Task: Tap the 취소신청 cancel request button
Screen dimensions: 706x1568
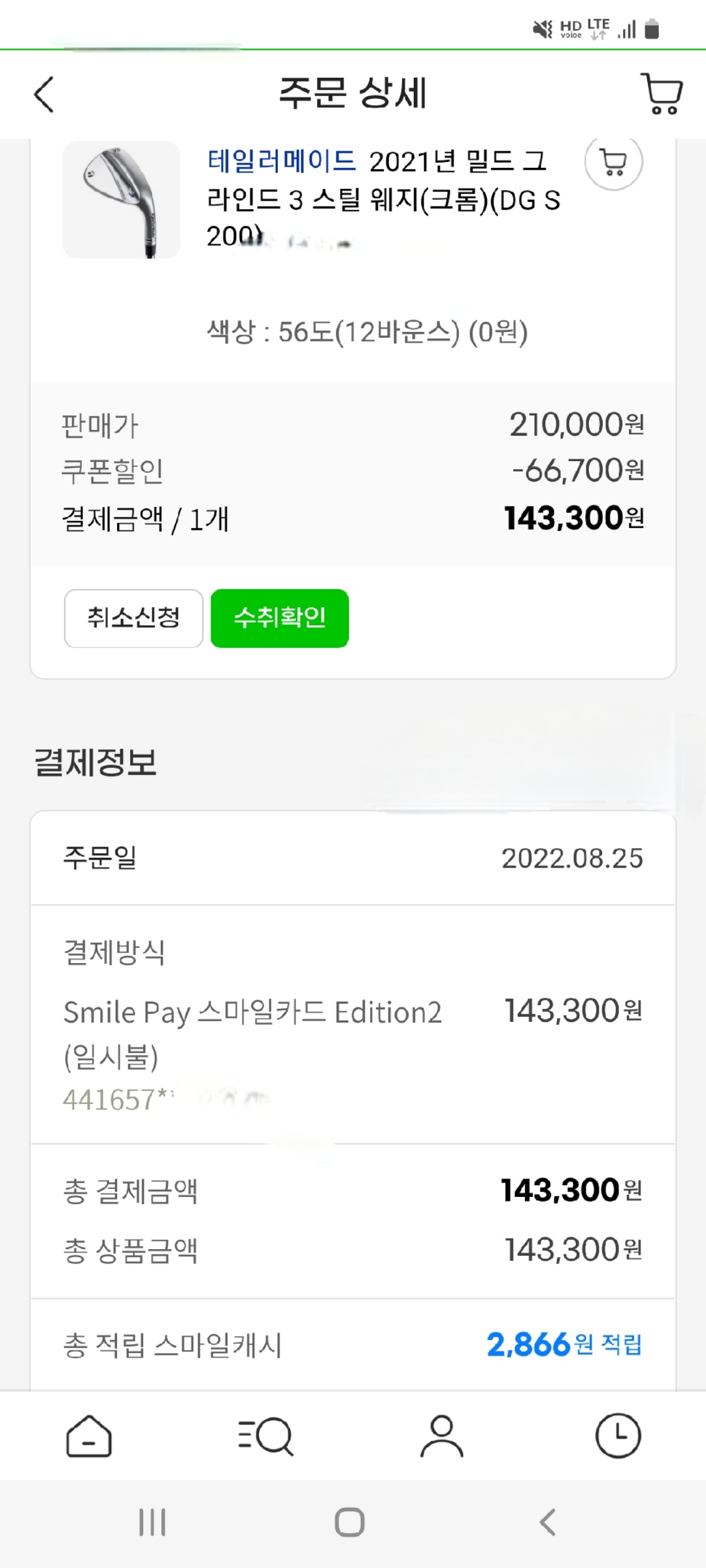Action: pyautogui.click(x=133, y=618)
